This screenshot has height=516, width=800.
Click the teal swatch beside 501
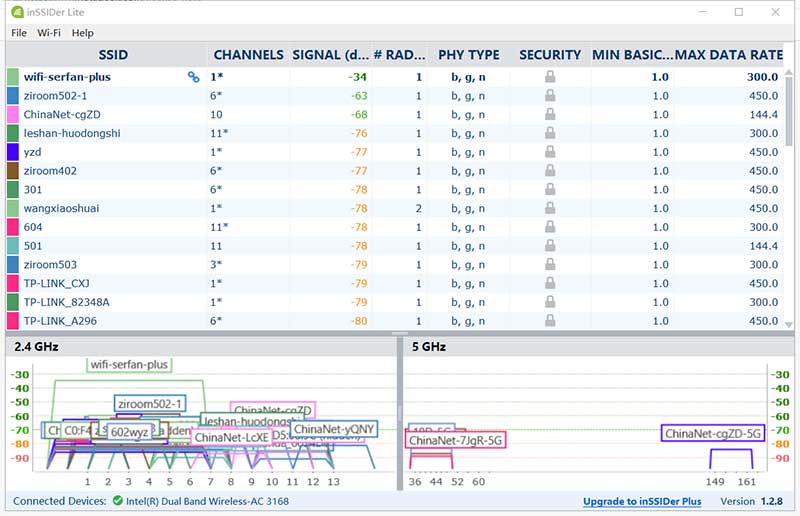point(13,246)
